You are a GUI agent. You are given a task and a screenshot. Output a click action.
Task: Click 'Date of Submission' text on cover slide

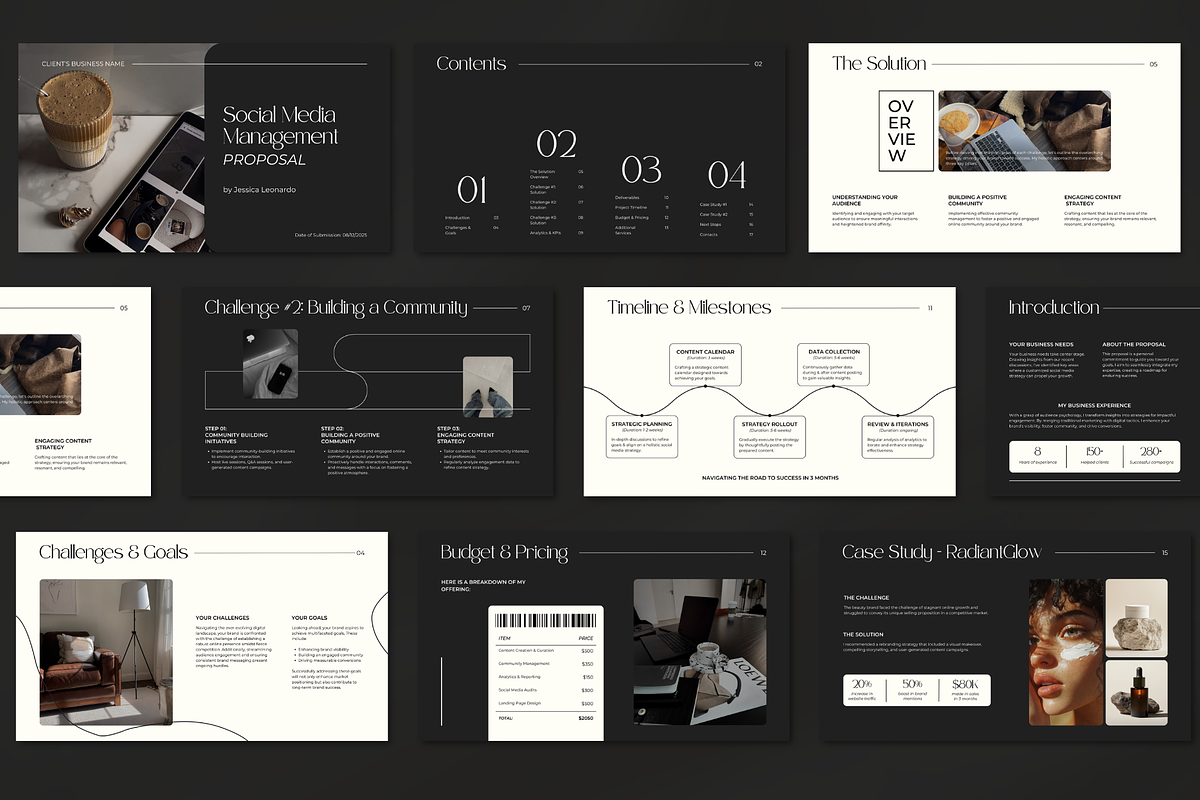[331, 235]
